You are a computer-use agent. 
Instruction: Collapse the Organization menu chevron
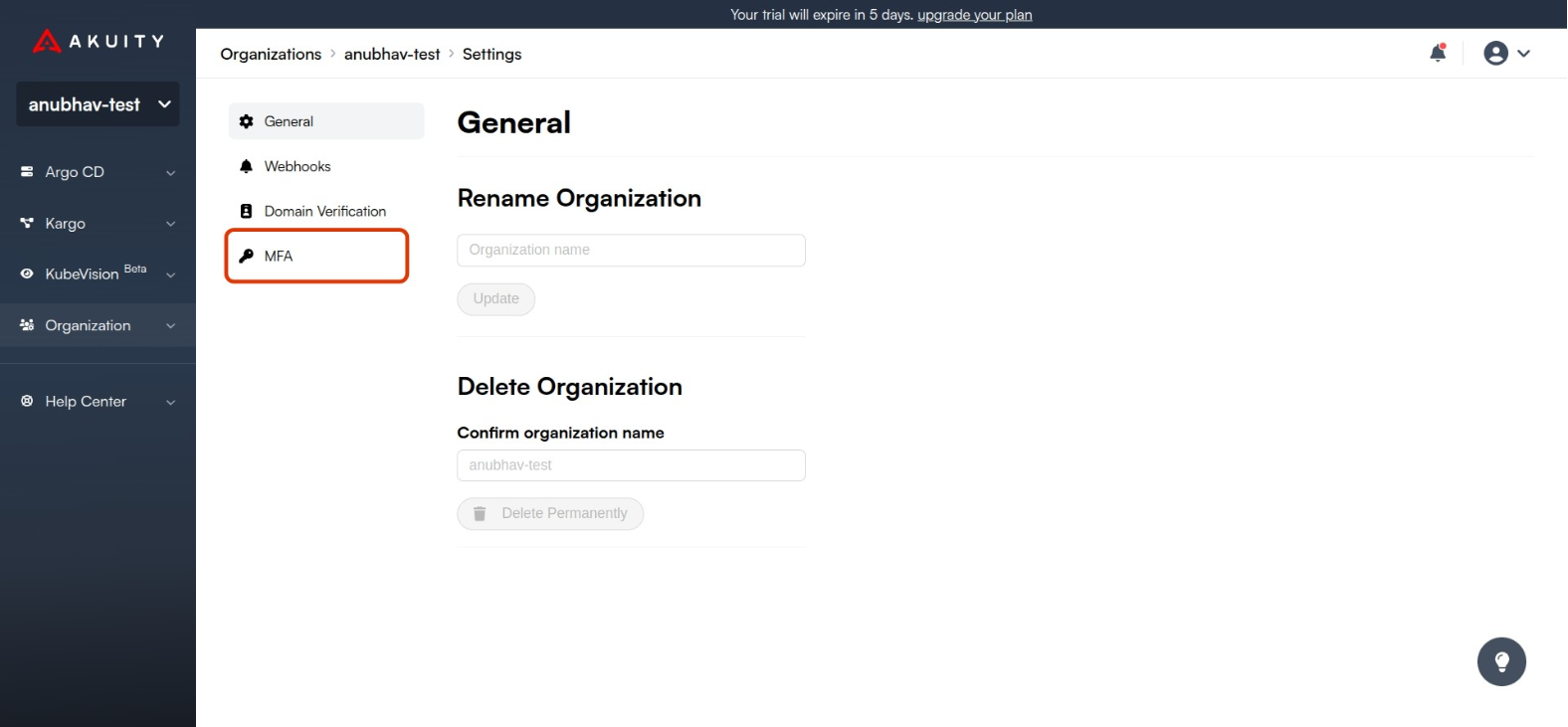coord(170,326)
